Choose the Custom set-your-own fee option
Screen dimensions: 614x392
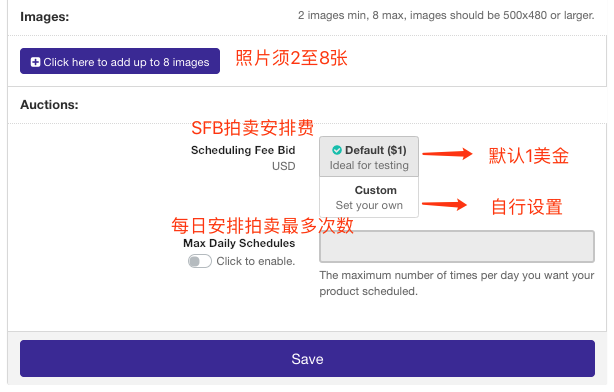[369, 197]
